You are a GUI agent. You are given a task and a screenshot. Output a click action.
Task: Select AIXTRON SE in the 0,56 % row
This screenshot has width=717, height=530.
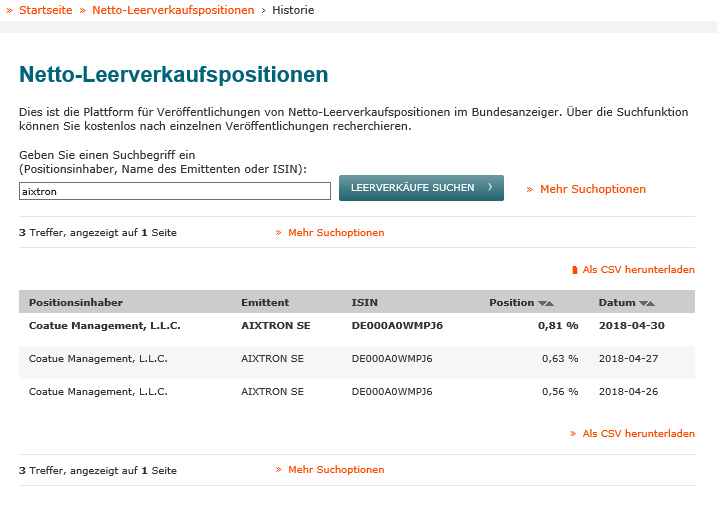click(273, 391)
